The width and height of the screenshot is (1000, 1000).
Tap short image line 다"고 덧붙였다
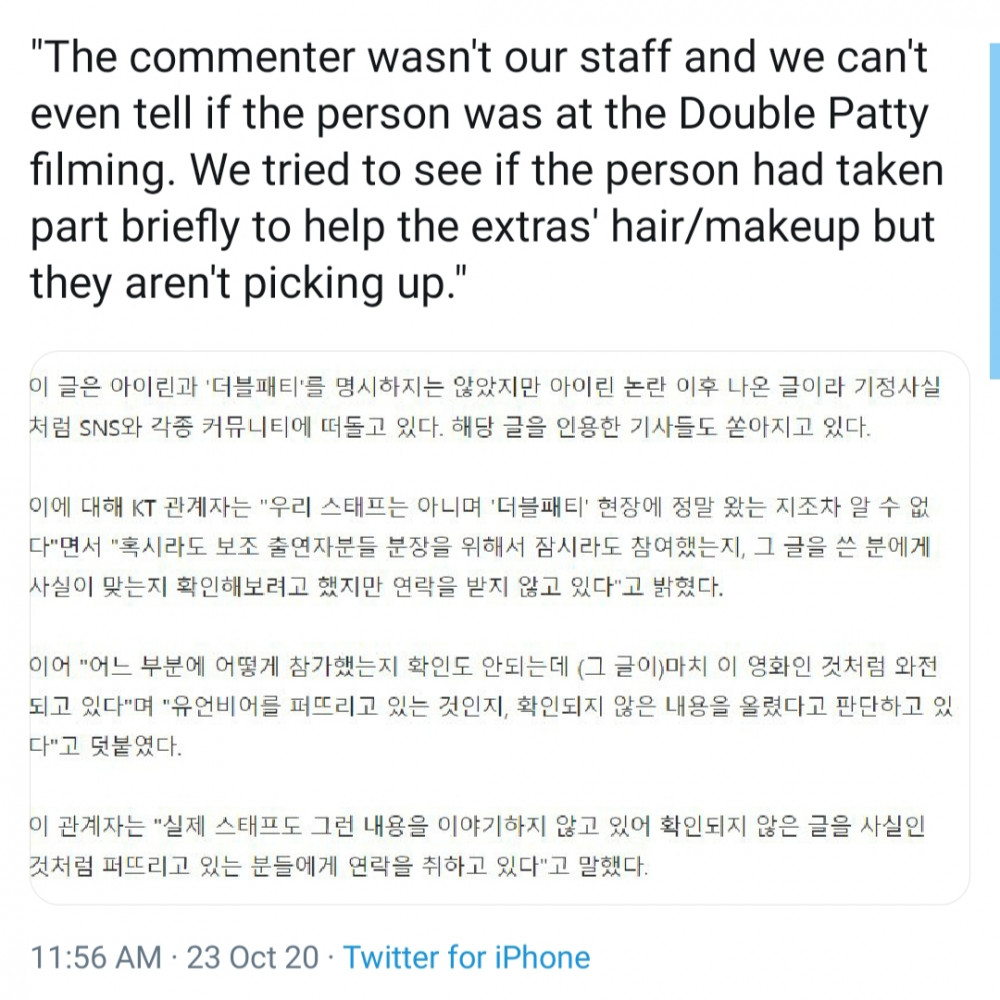click(x=106, y=746)
